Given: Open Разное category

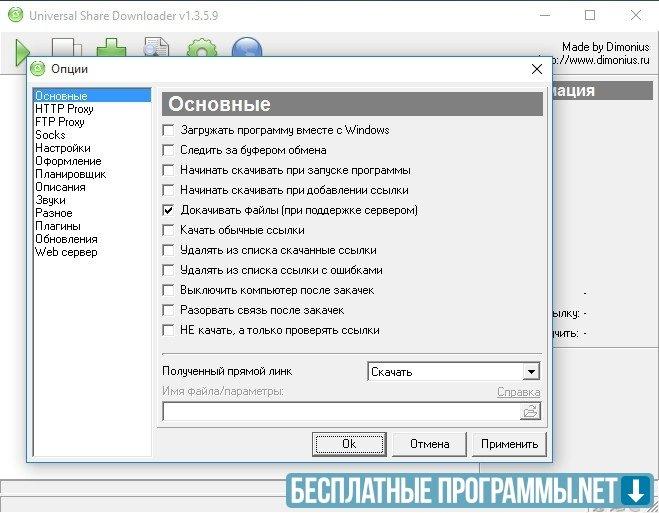Looking at the screenshot, I should click(54, 213).
